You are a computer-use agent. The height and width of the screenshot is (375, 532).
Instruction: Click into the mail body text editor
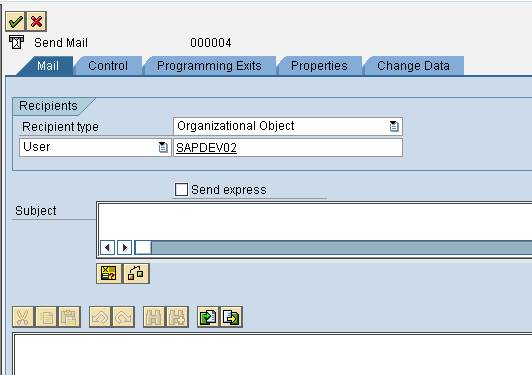(273, 355)
